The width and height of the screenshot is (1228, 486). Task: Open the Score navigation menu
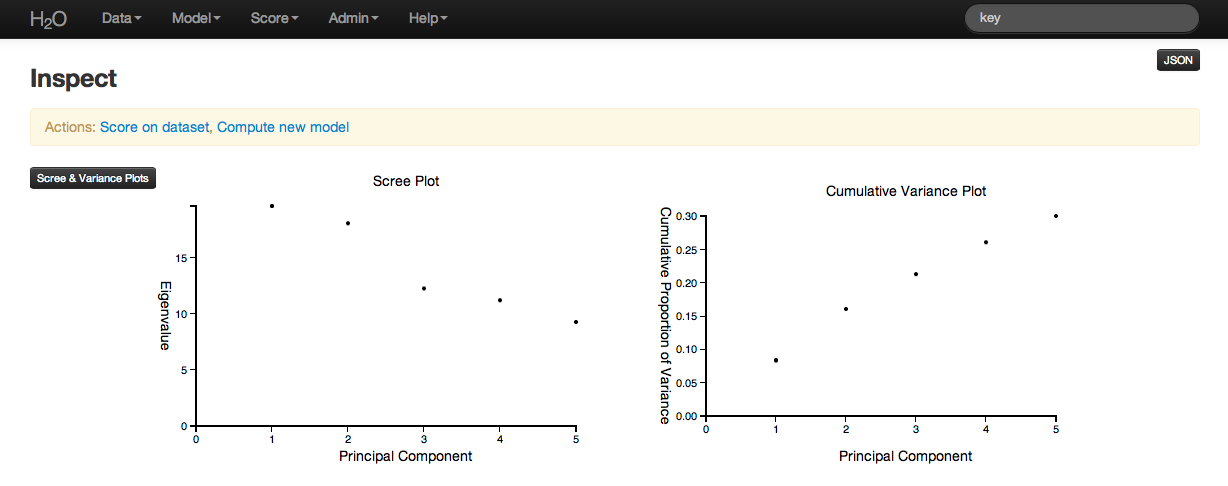point(274,19)
